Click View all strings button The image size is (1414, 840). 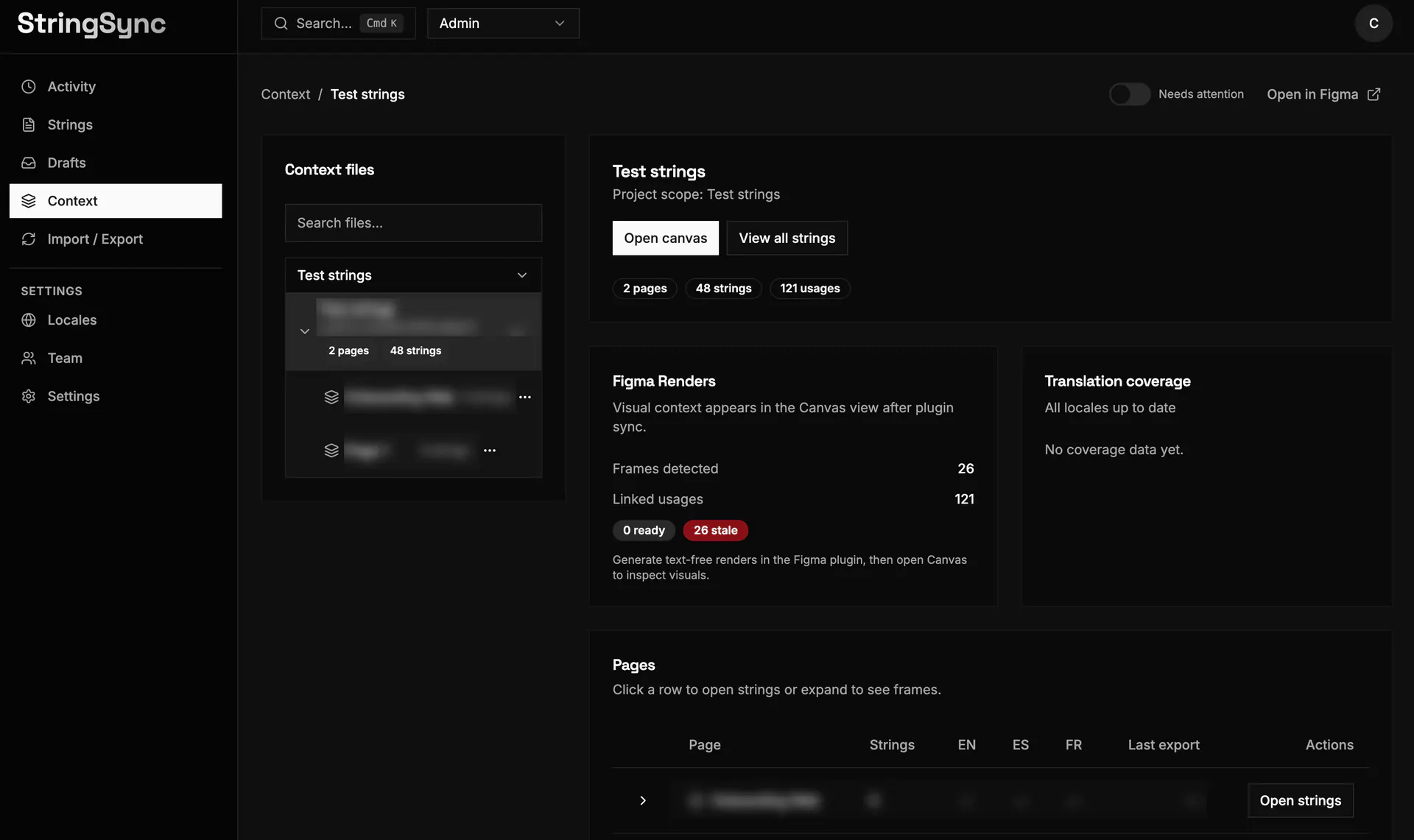(787, 238)
